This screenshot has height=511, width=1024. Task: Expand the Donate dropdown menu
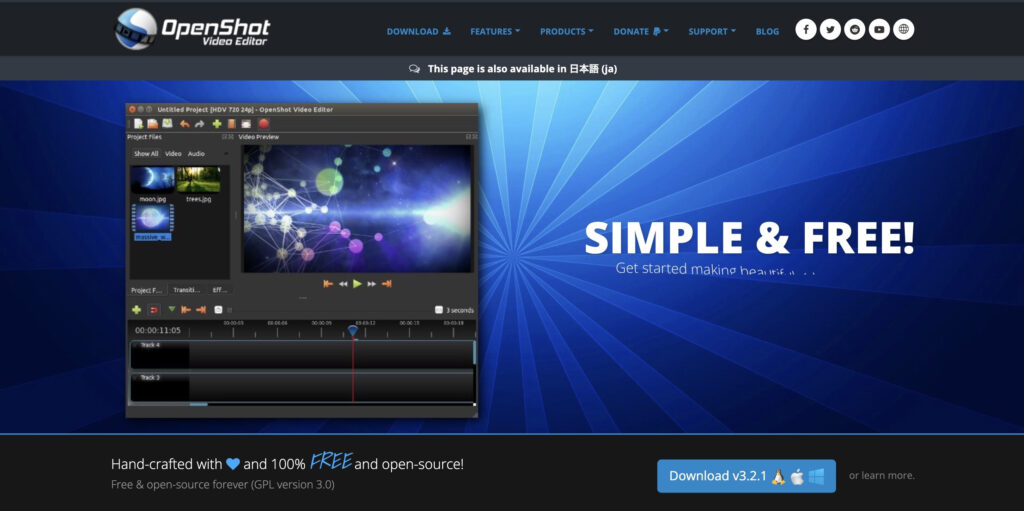tap(641, 31)
